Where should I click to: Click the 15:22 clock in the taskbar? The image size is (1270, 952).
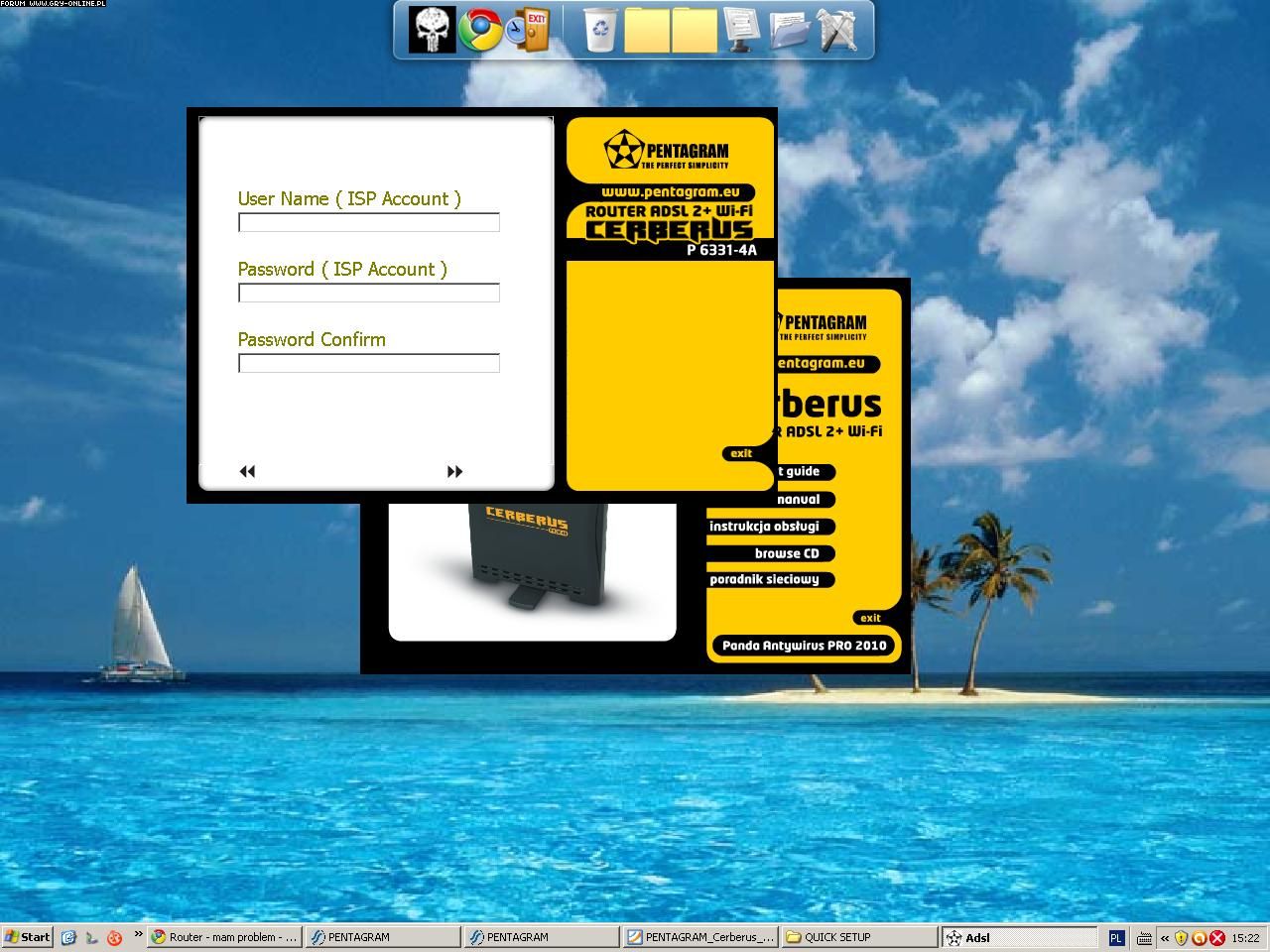(x=1245, y=937)
